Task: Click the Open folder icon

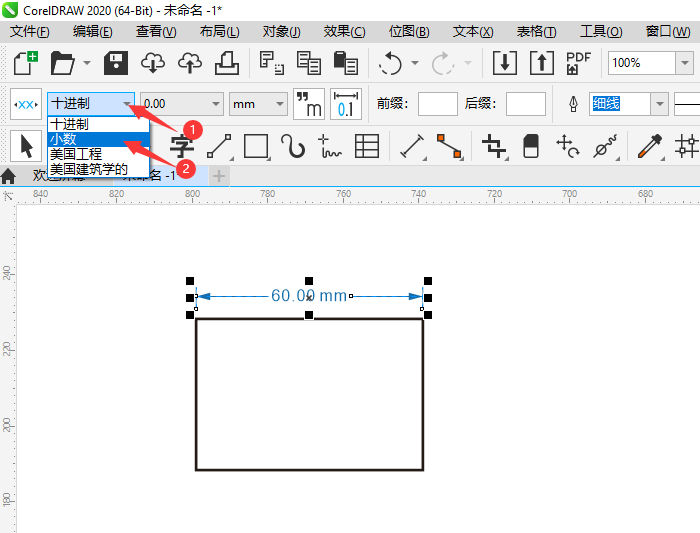Action: (62, 63)
